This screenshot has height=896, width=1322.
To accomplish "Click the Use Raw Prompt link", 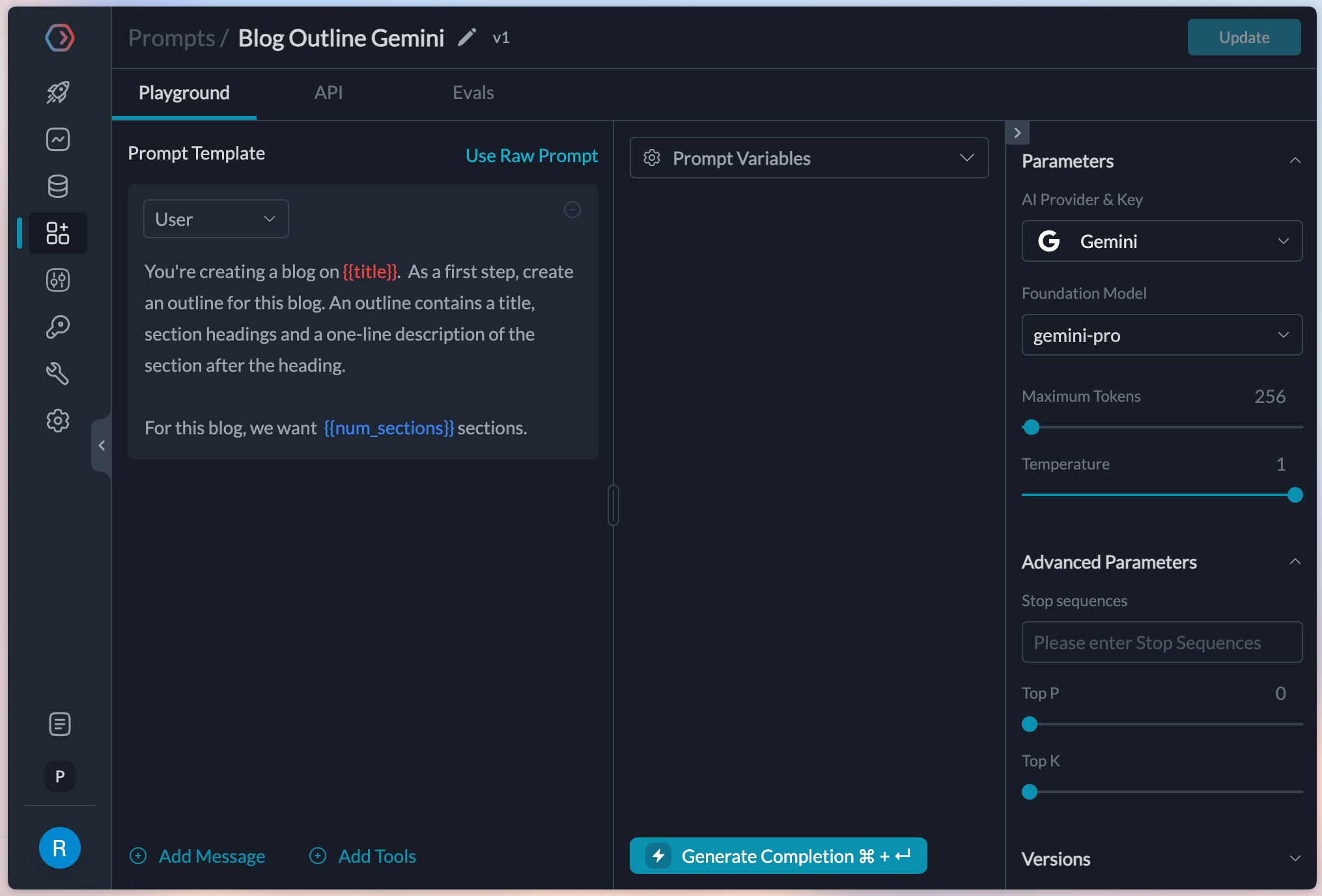I will [531, 156].
